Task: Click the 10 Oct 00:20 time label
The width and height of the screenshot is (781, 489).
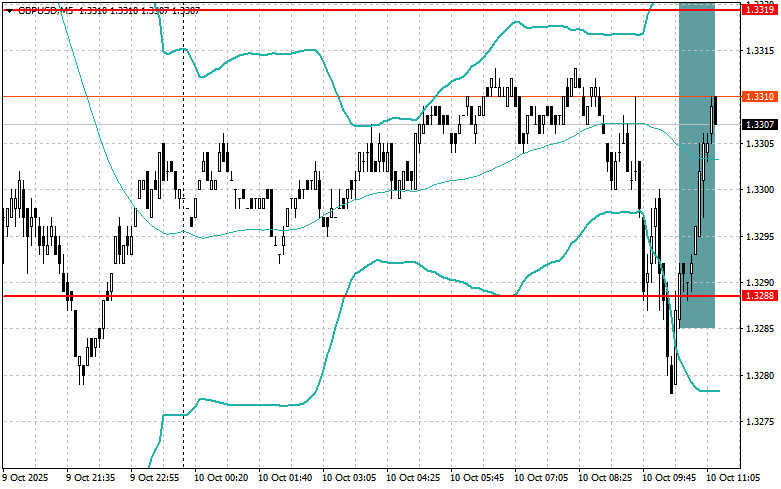Action: [x=220, y=478]
